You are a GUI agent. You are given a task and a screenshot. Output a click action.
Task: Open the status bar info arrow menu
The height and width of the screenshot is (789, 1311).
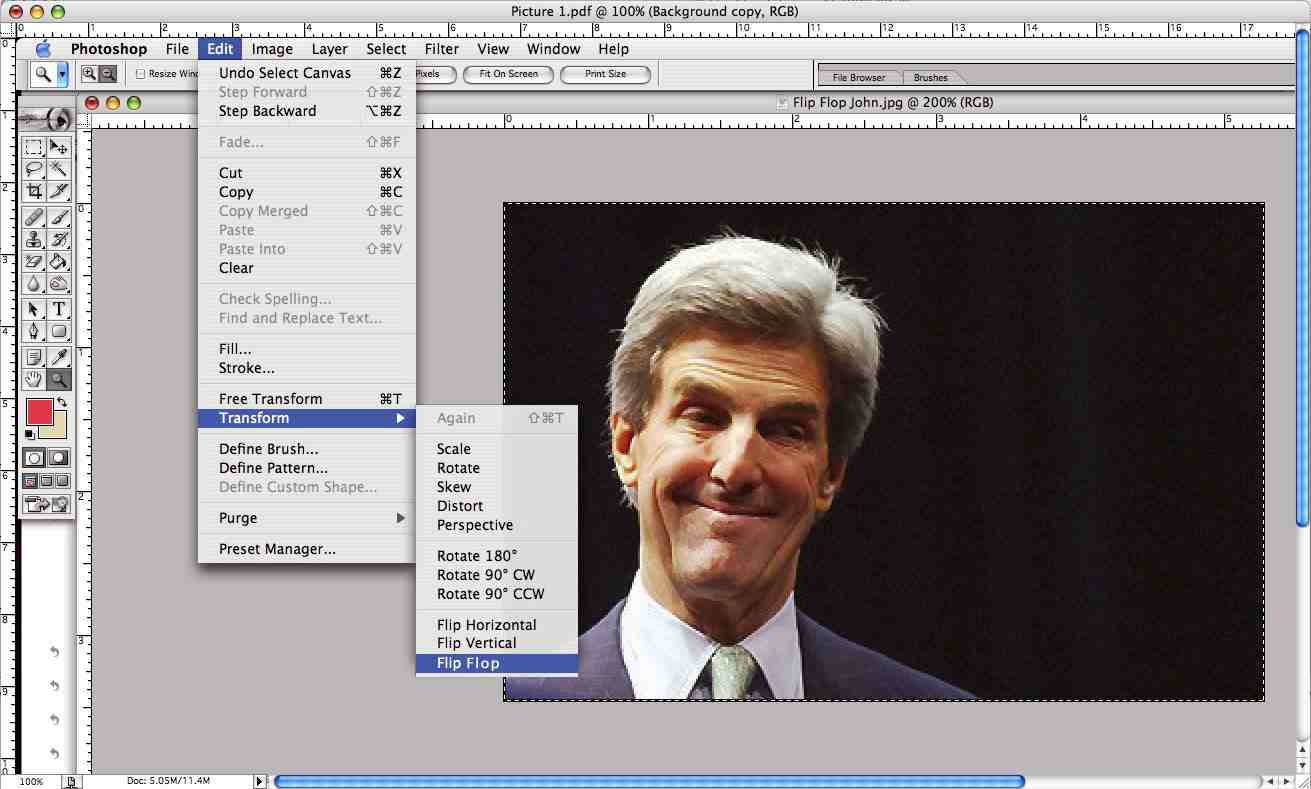pos(260,781)
